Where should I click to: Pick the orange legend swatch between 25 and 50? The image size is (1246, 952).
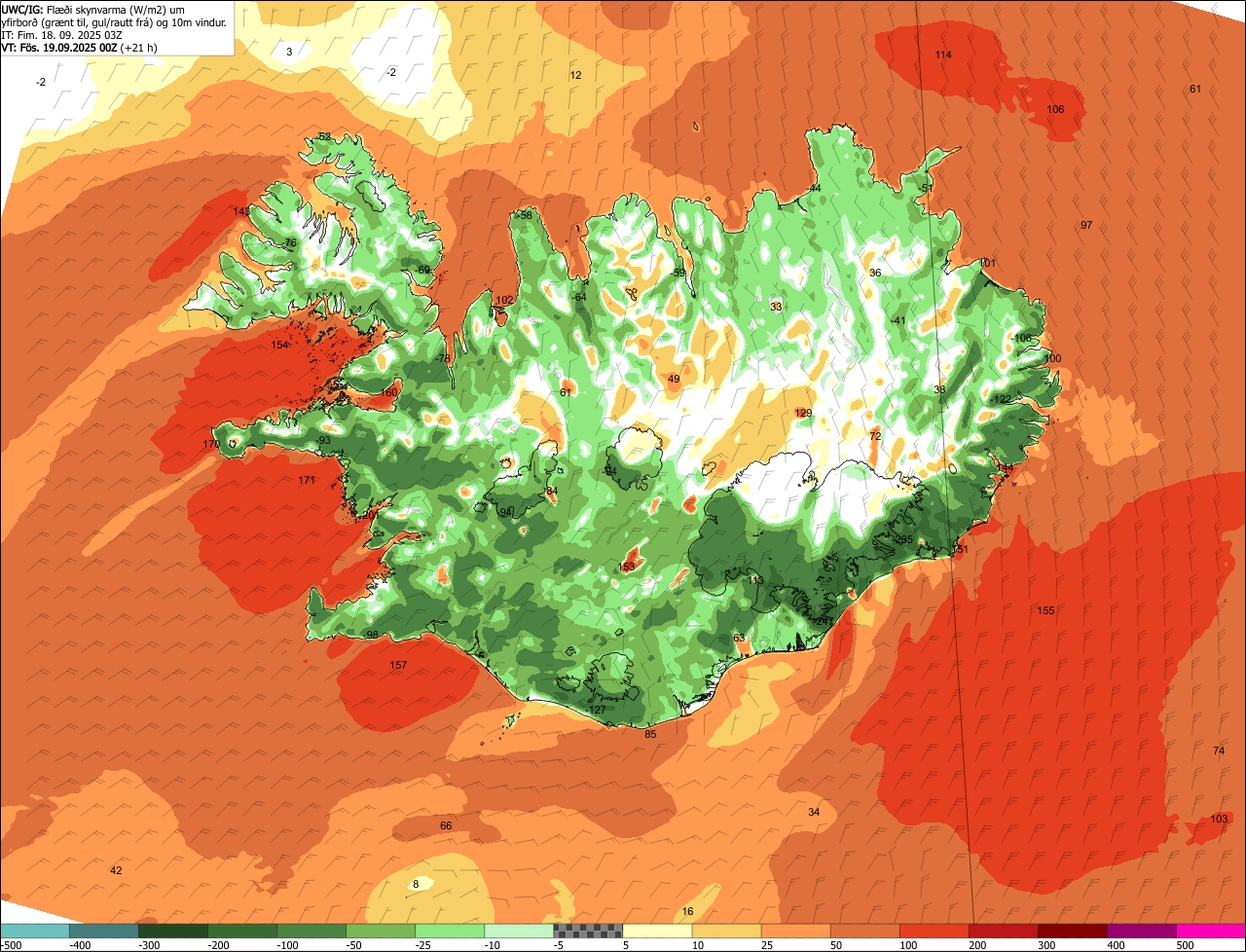(x=795, y=931)
